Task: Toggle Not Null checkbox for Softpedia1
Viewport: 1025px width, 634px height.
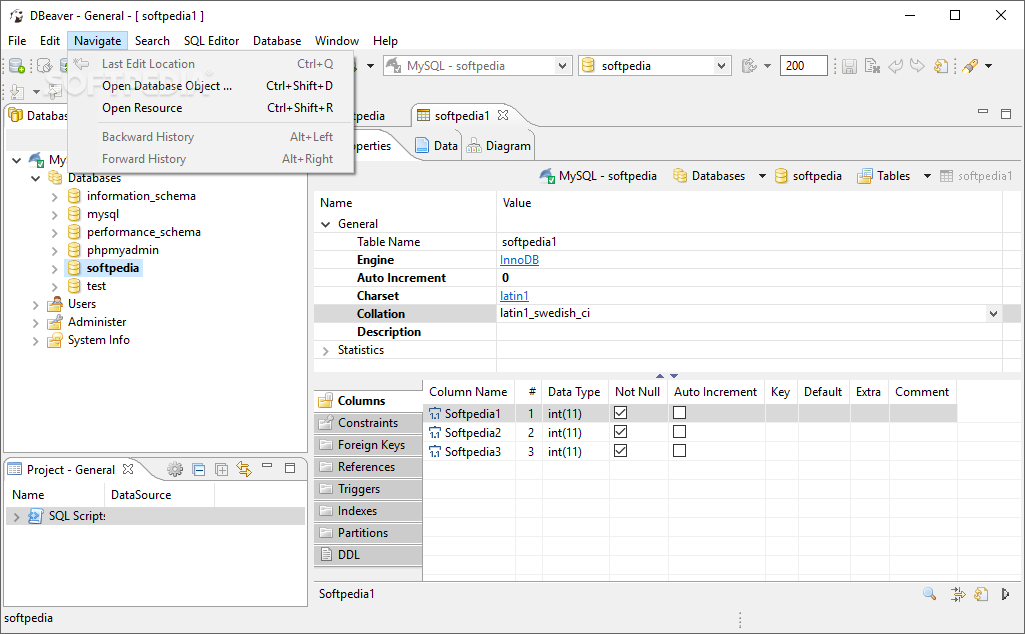Action: click(x=620, y=412)
